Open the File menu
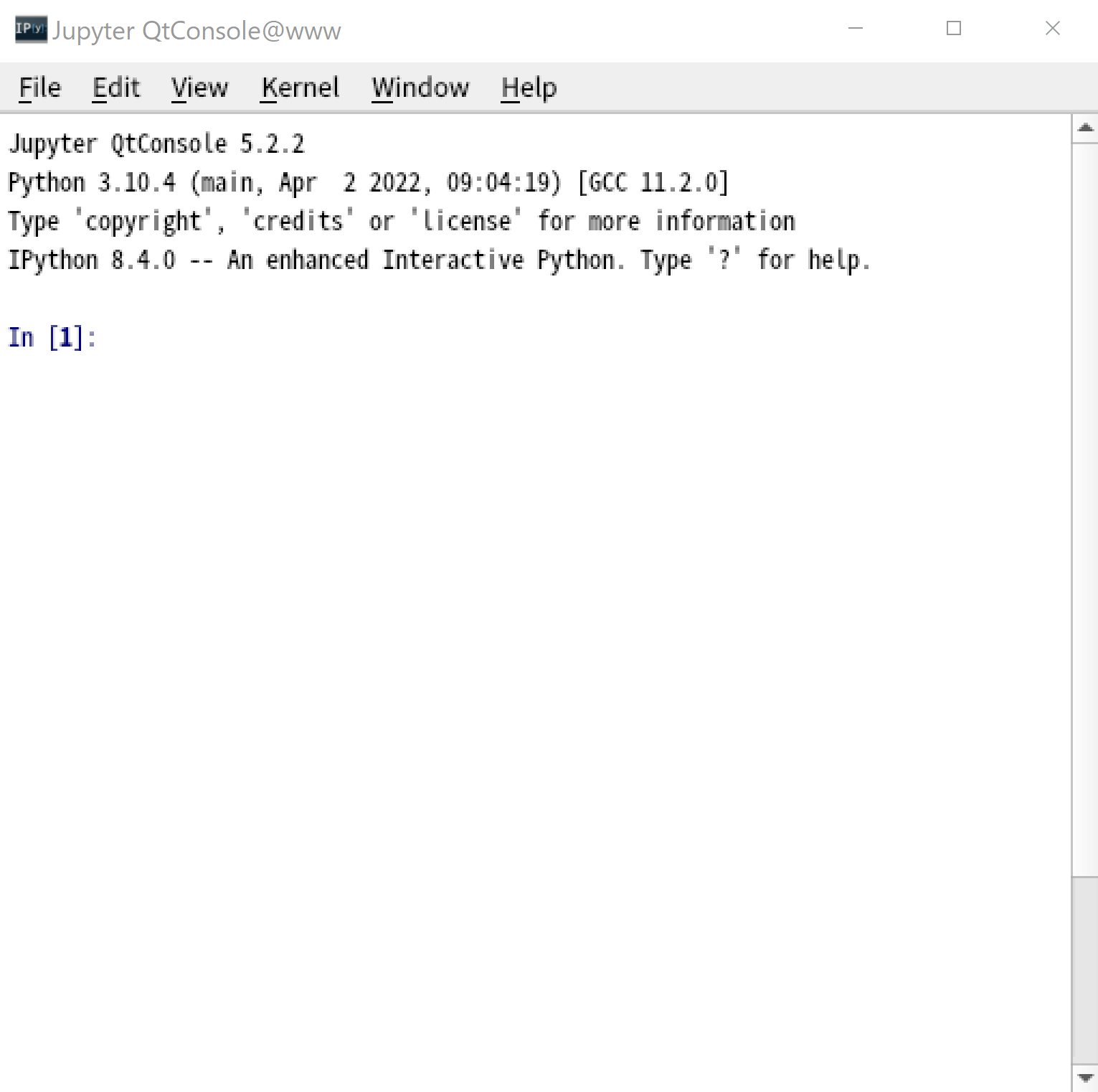This screenshot has height=1092, width=1098. tap(40, 88)
